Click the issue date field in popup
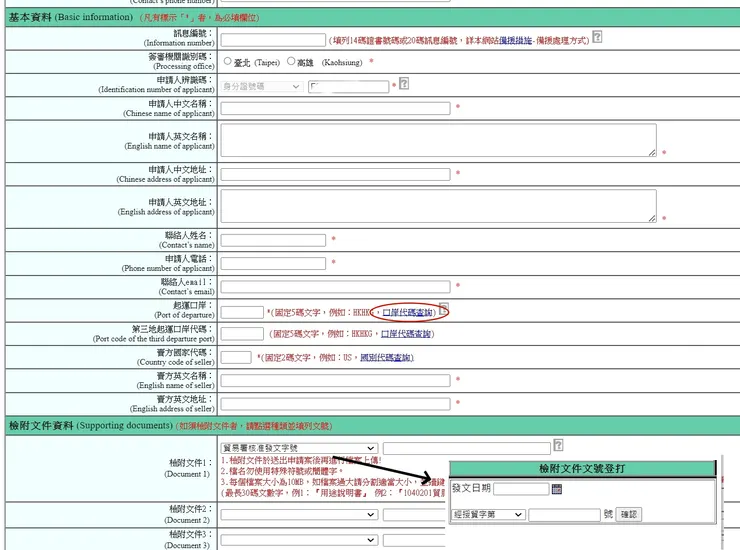 click(521, 489)
